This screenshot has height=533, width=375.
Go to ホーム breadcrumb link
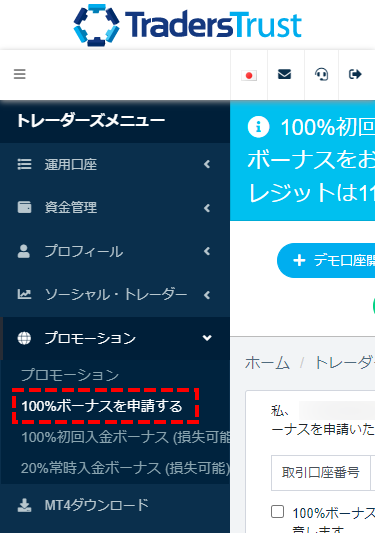pyautogui.click(x=268, y=363)
